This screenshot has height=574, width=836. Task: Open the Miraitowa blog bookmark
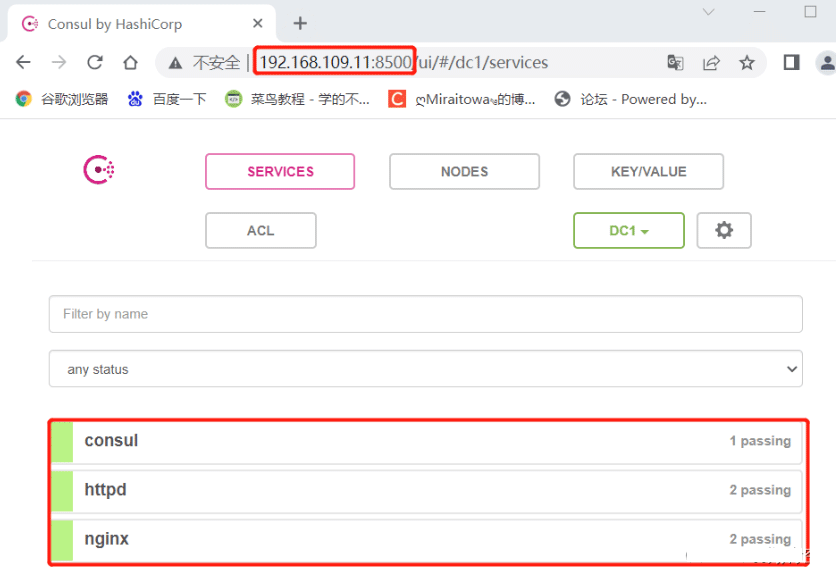coord(462,99)
